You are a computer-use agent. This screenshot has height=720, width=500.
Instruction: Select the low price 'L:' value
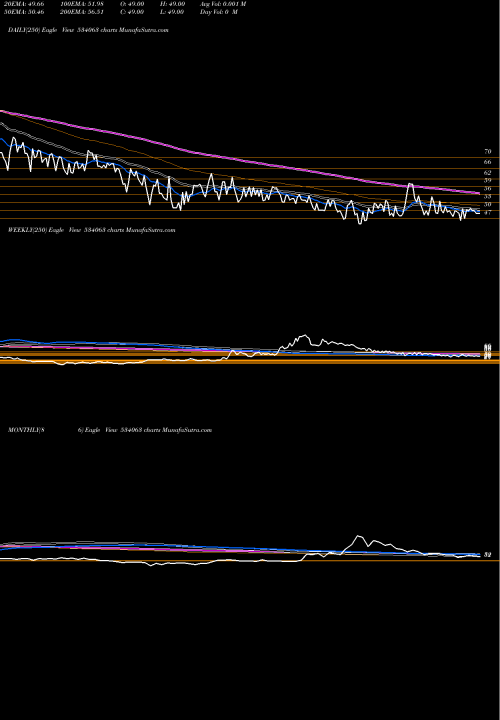(x=172, y=12)
